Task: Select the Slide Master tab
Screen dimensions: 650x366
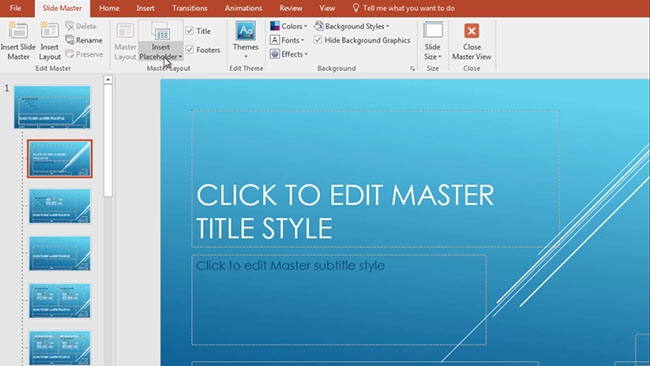Action: tap(62, 8)
